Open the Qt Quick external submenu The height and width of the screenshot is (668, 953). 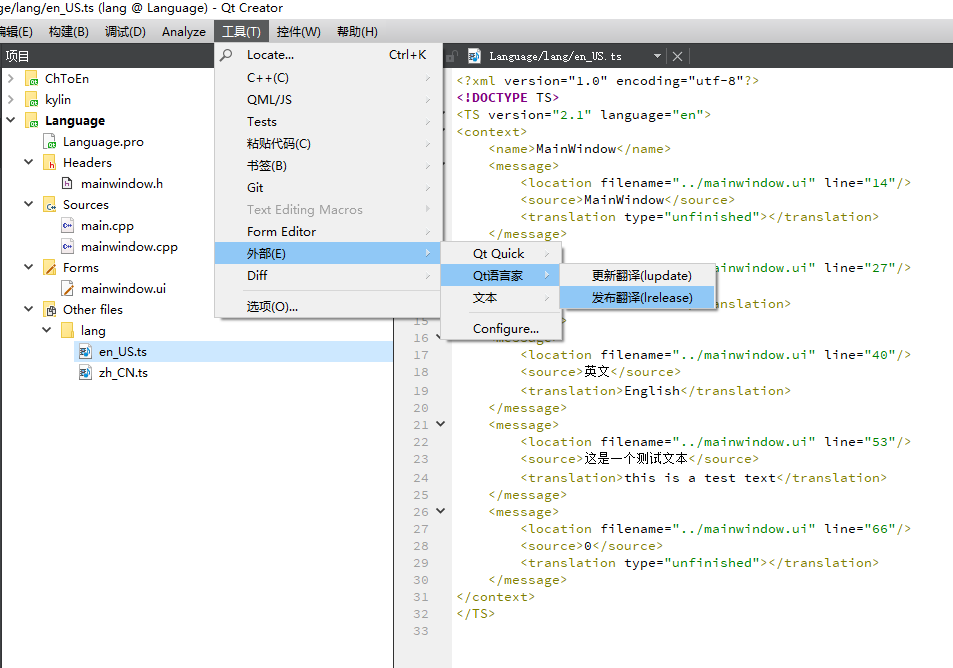point(501,253)
